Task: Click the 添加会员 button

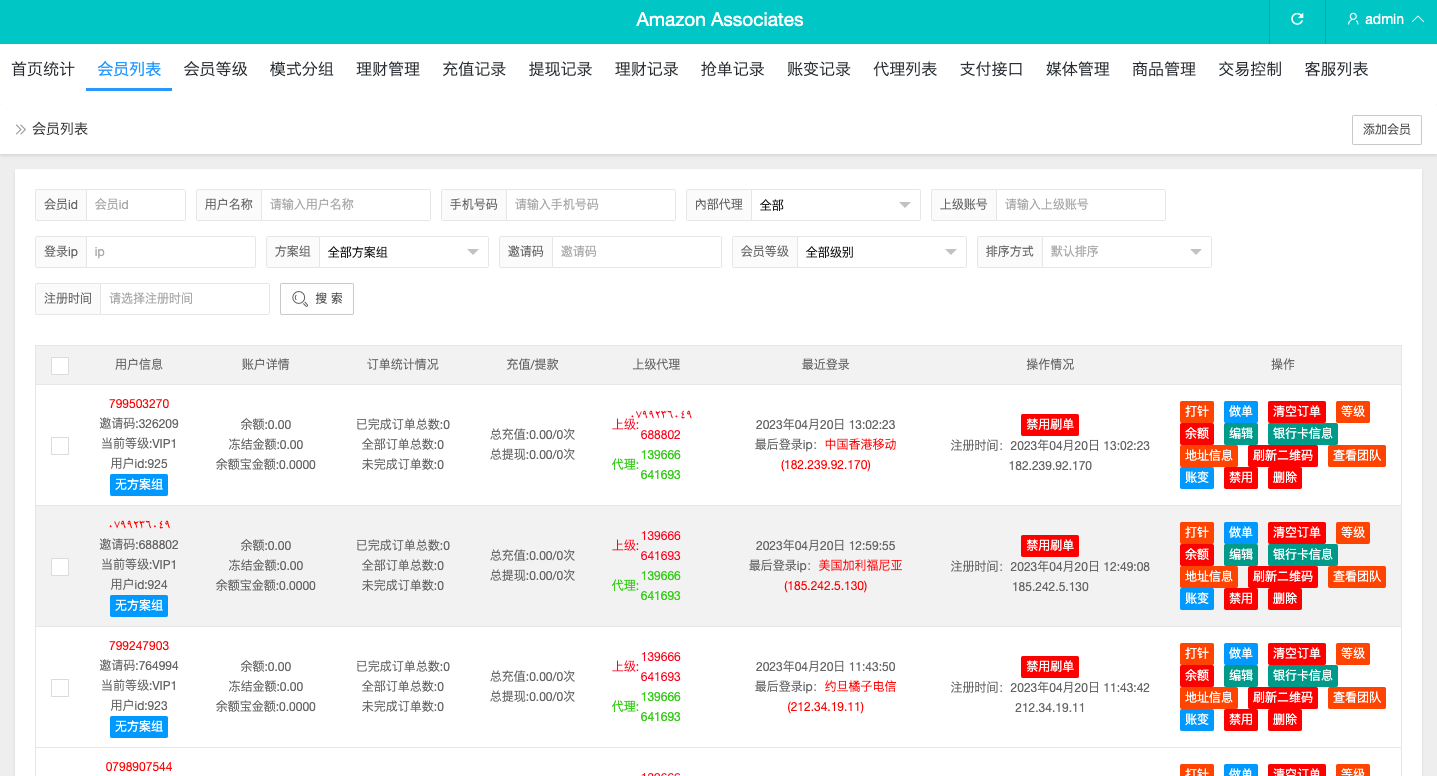Action: click(x=1386, y=129)
